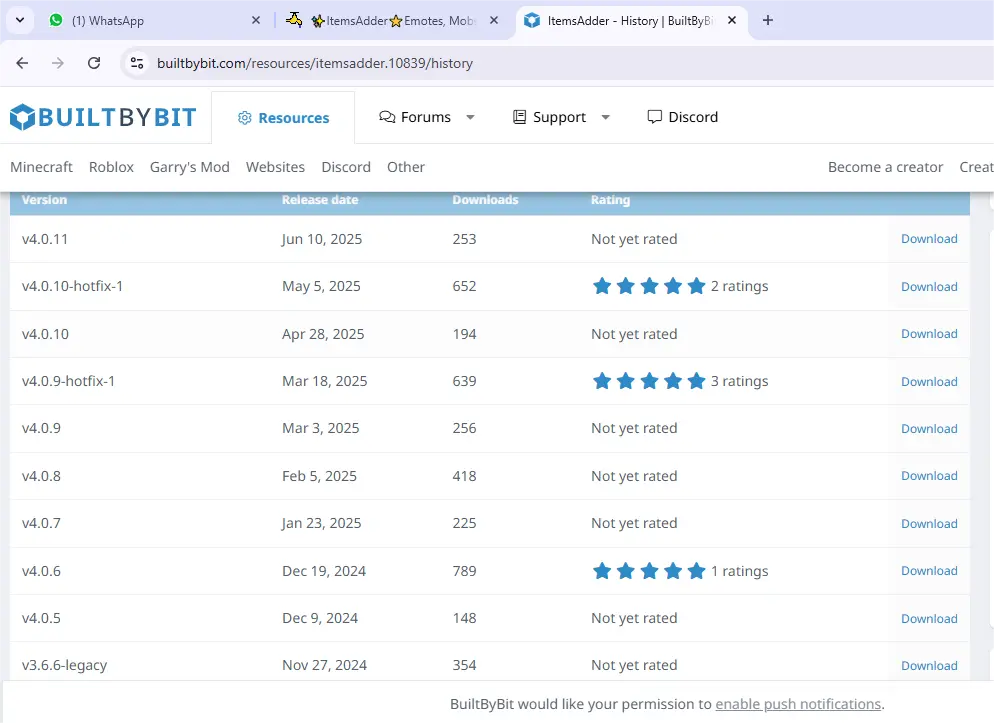Click the date Dec 19, 2024
Image resolution: width=994 pixels, height=723 pixels.
tap(324, 571)
